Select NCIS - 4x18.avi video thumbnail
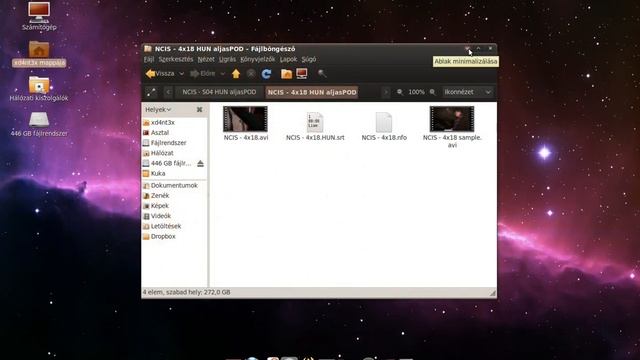This screenshot has height=360, width=640. [245, 119]
